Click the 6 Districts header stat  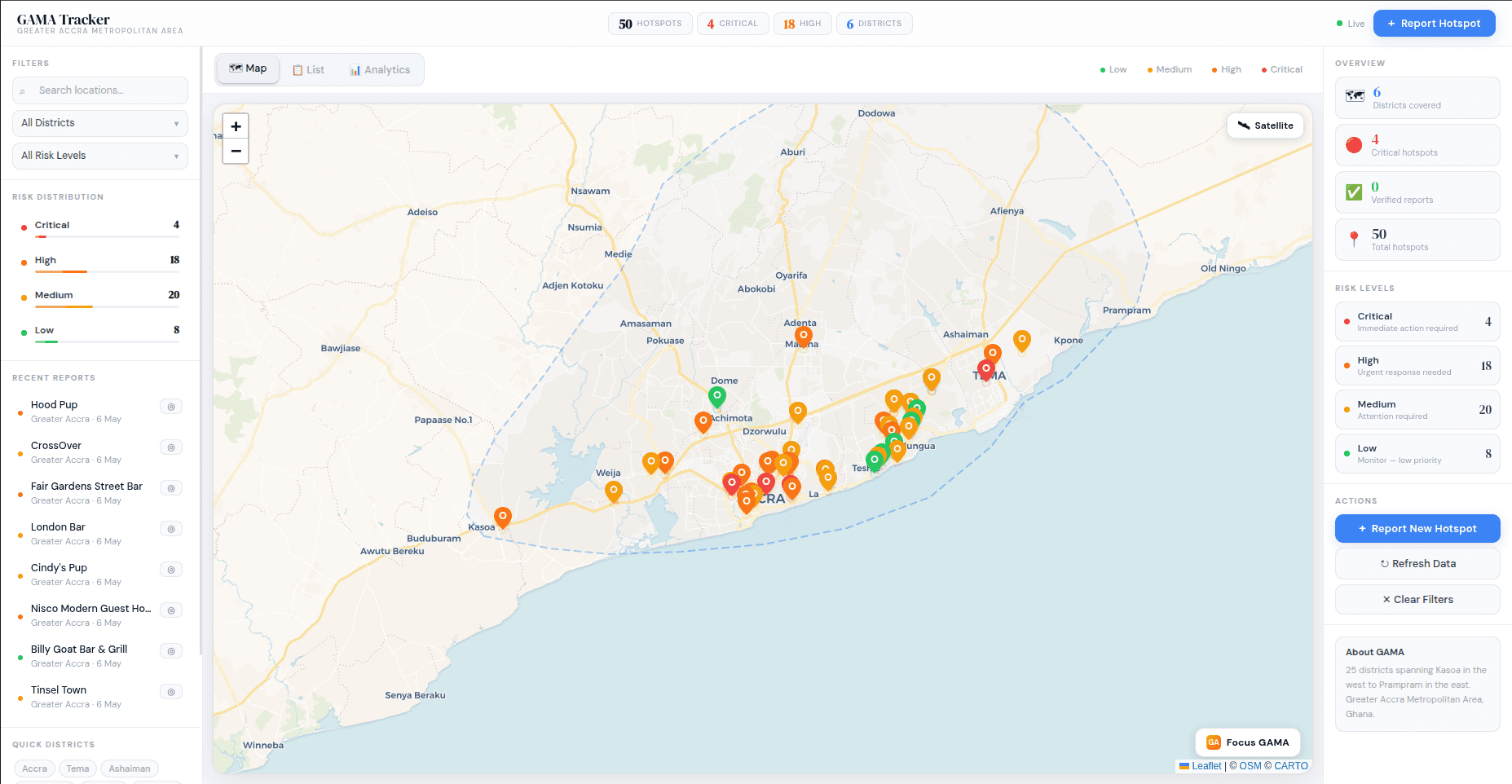[x=875, y=24]
